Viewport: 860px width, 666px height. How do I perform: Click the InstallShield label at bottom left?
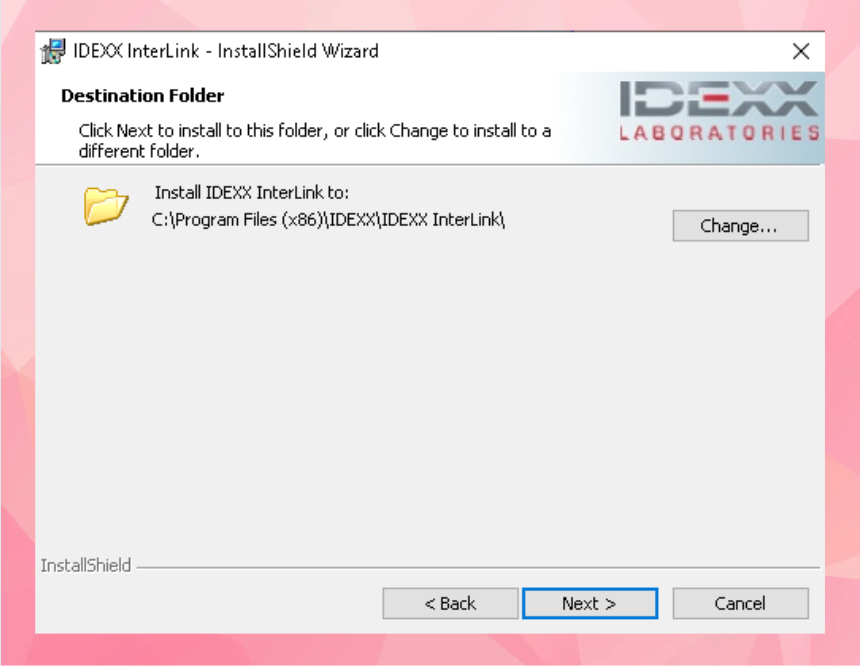click(x=86, y=566)
